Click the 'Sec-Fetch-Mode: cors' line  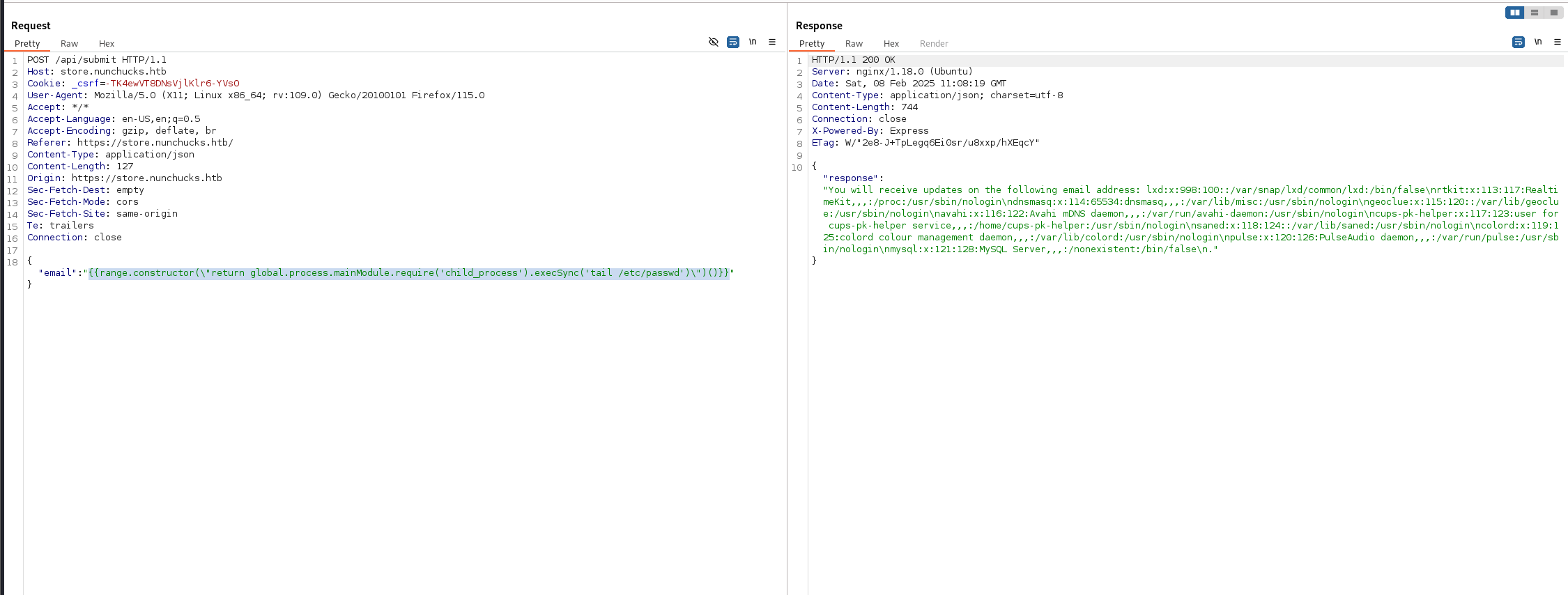tap(83, 202)
